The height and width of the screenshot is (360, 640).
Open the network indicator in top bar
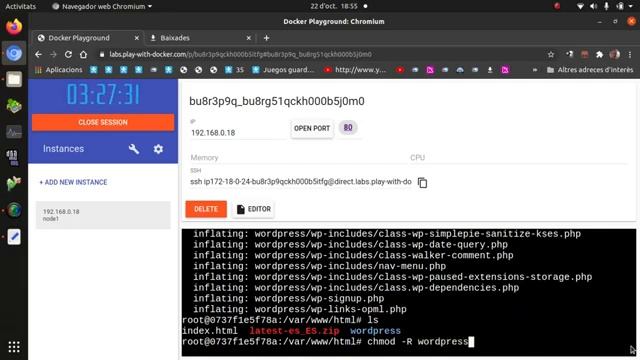pyautogui.click(x=580, y=6)
